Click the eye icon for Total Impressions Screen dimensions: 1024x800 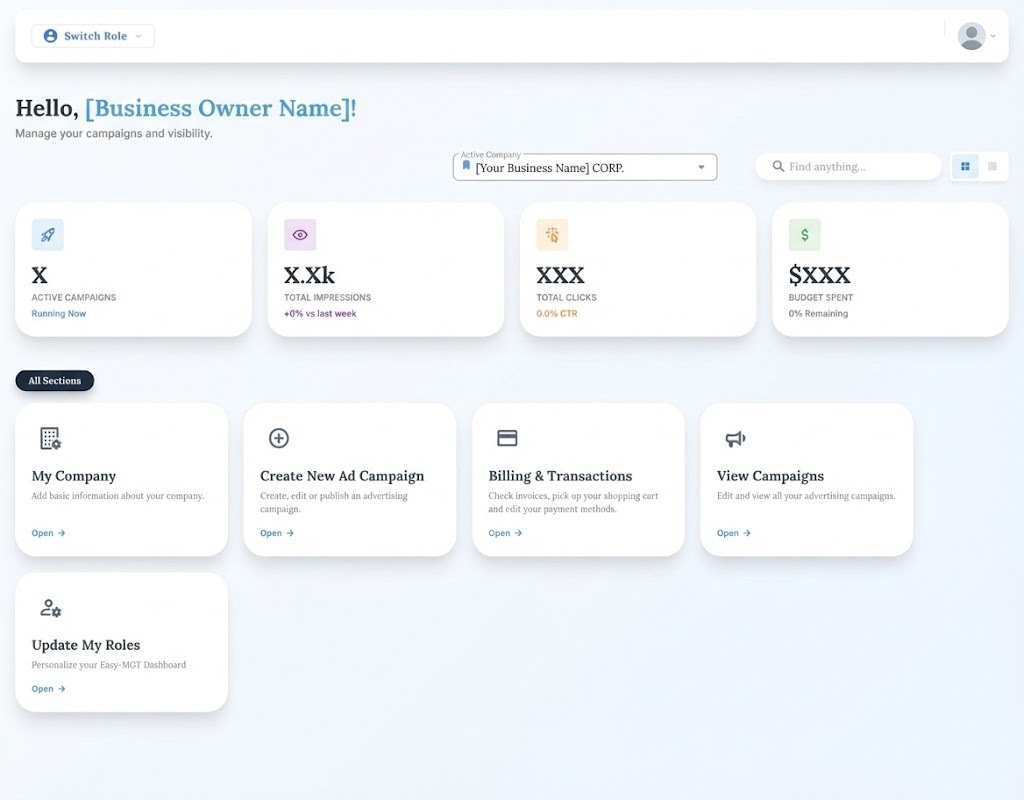tap(300, 235)
